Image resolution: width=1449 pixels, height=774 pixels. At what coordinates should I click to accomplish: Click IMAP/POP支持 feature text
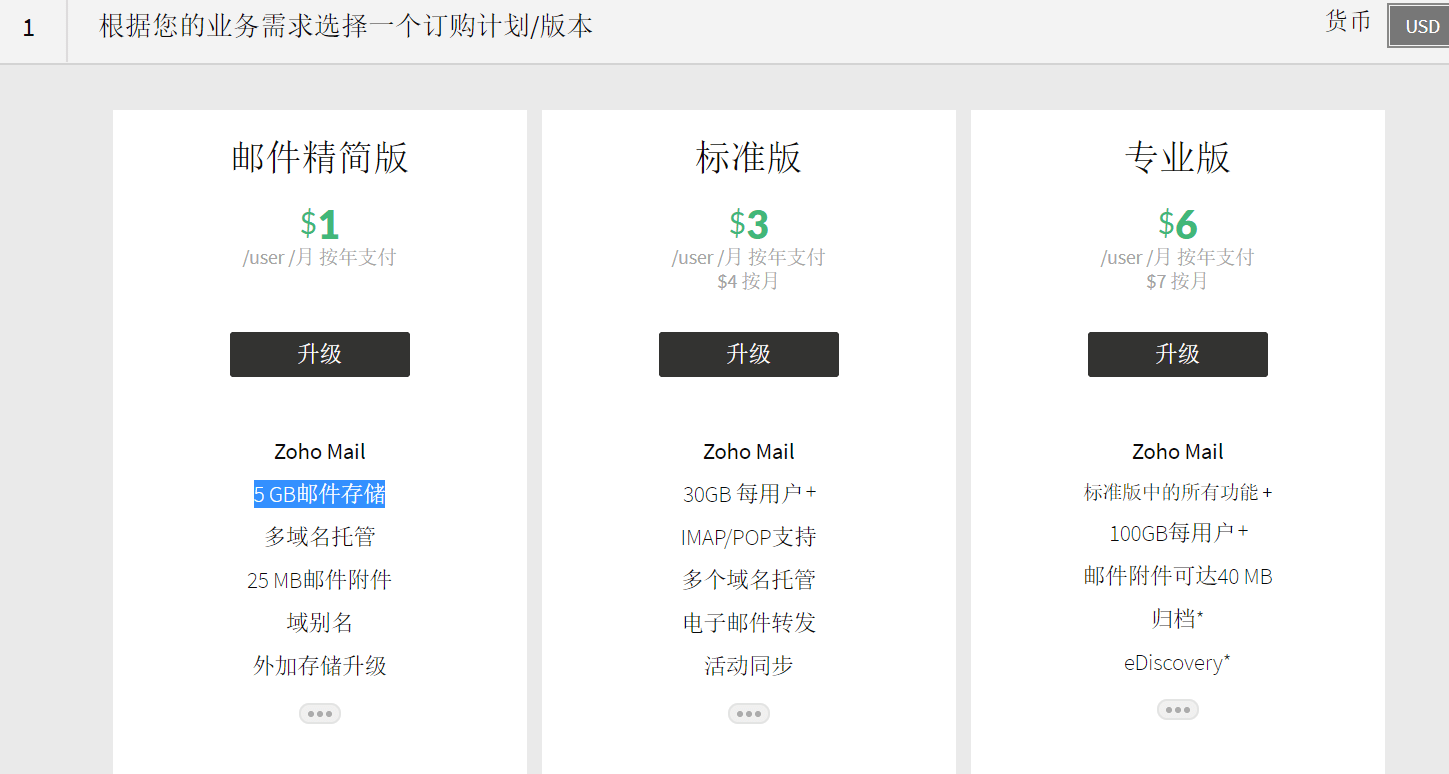pyautogui.click(x=749, y=537)
